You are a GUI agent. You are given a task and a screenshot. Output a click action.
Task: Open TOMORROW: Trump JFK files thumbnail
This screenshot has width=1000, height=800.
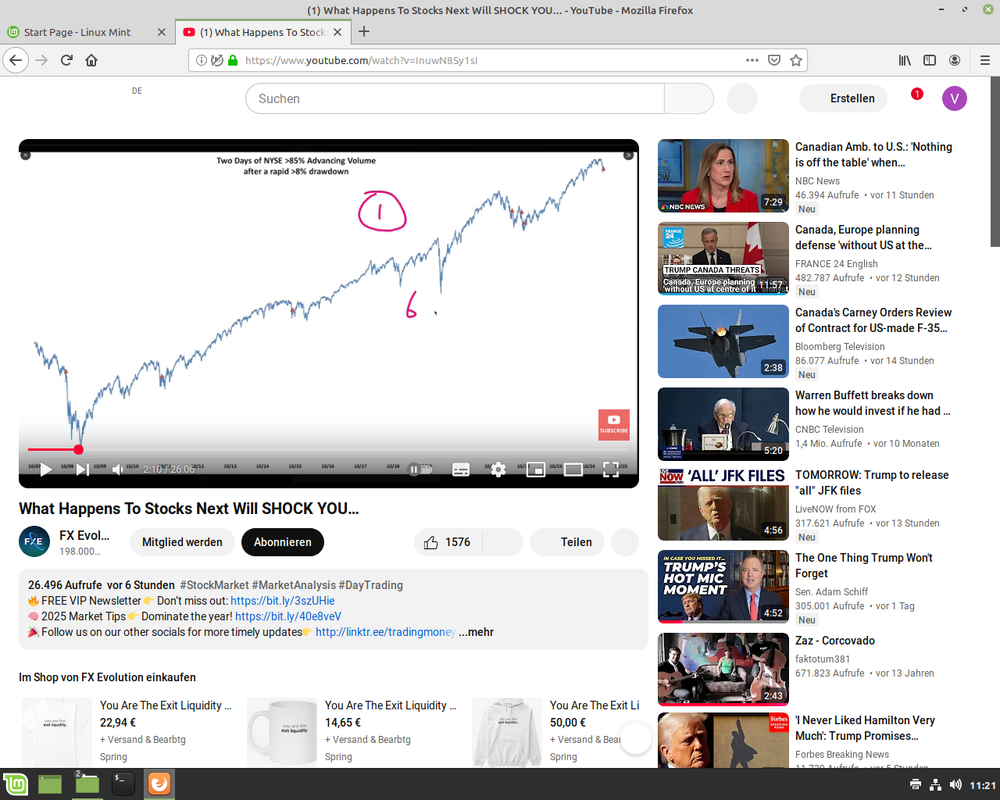[x=723, y=504]
